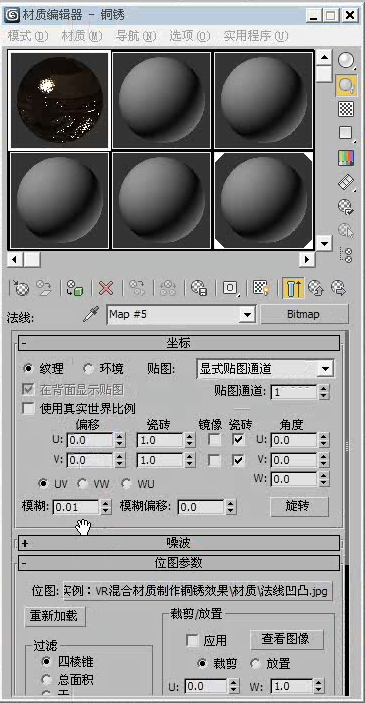This screenshot has width=365, height=703.
Task: Open the material editor Options icon
Action: click(x=346, y=206)
